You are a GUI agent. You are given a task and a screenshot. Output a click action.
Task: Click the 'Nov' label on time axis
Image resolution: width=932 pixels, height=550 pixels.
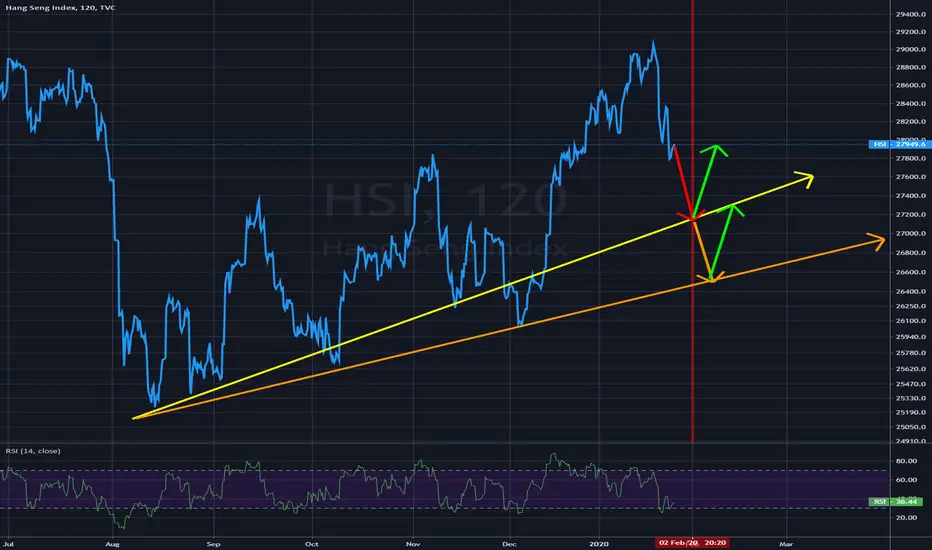(x=413, y=543)
